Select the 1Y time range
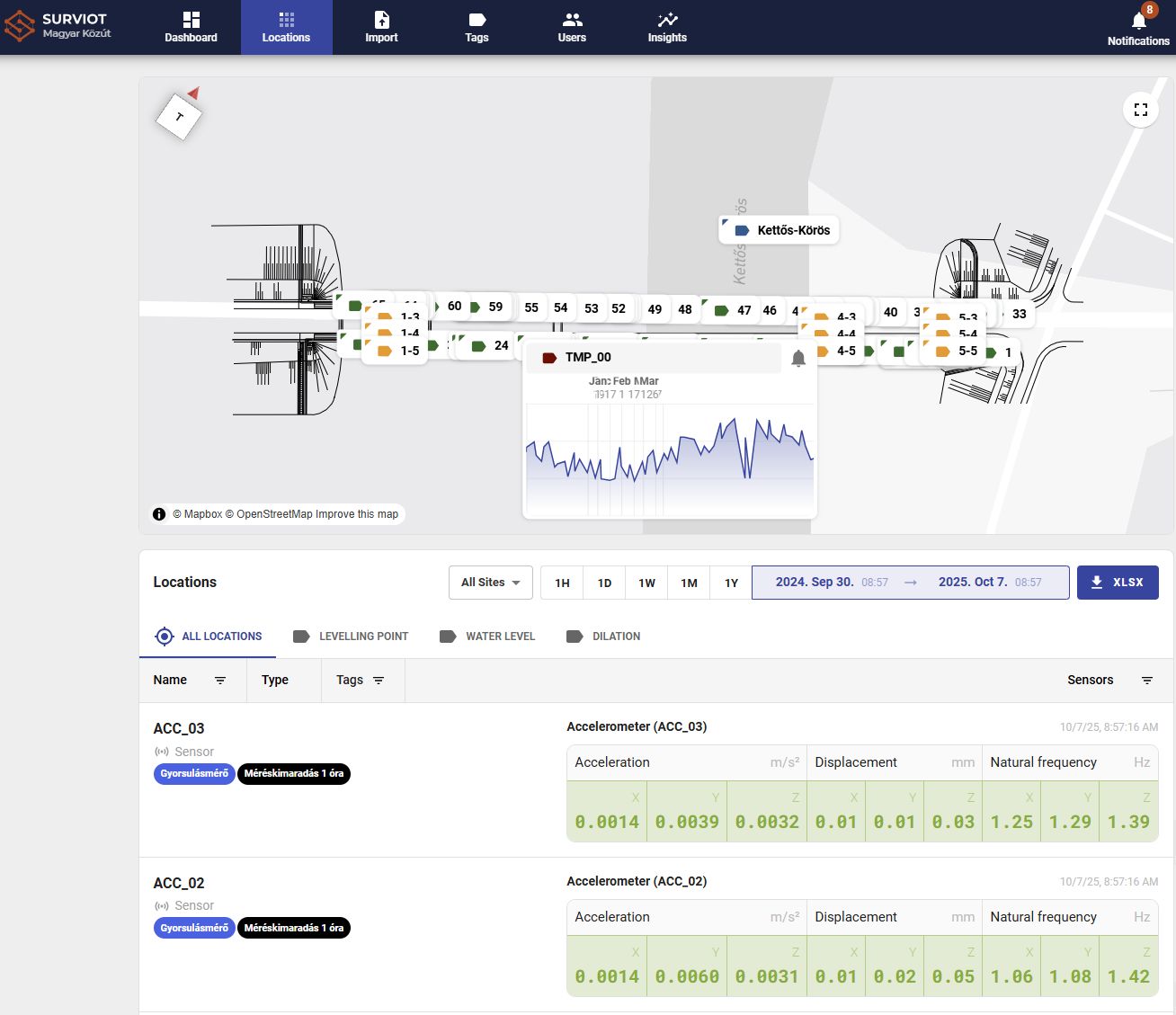This screenshot has width=1176, height=1015. click(731, 583)
